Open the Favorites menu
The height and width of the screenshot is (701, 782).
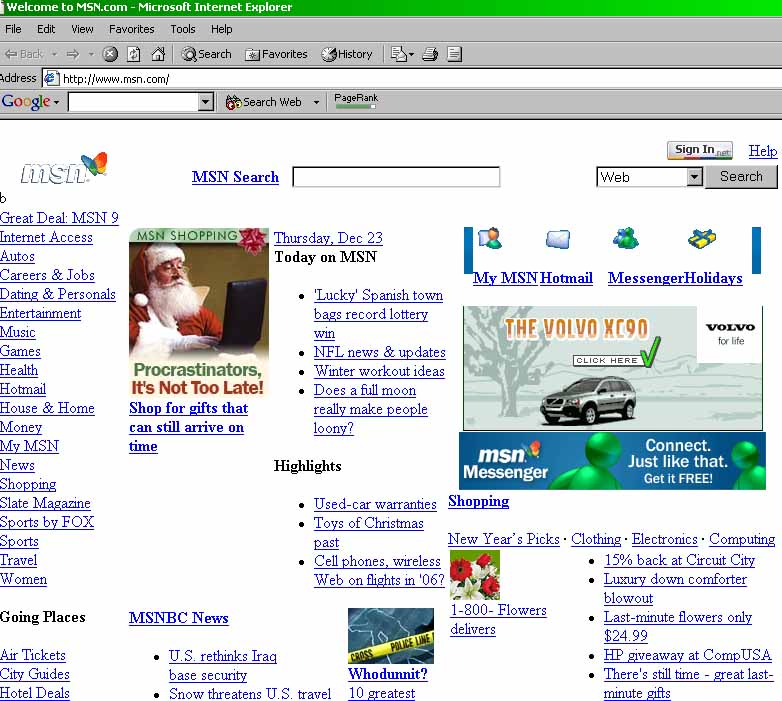[132, 29]
